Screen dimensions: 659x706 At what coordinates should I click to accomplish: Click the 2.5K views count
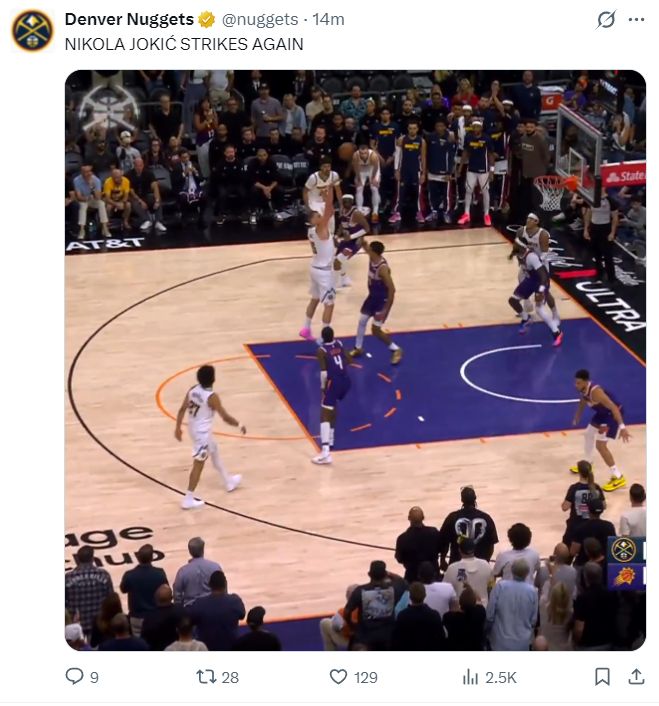[501, 678]
